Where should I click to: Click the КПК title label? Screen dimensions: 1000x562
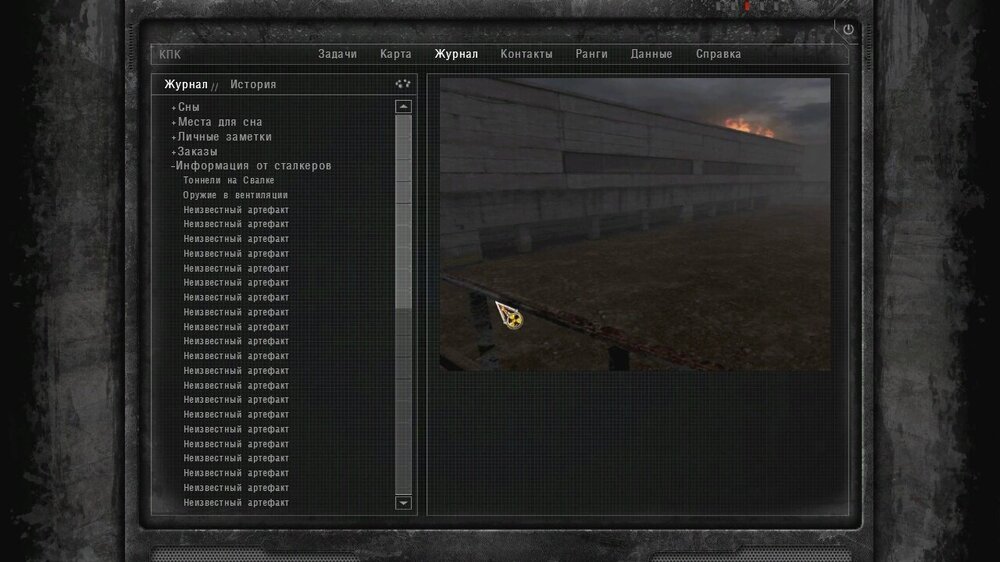(x=170, y=55)
